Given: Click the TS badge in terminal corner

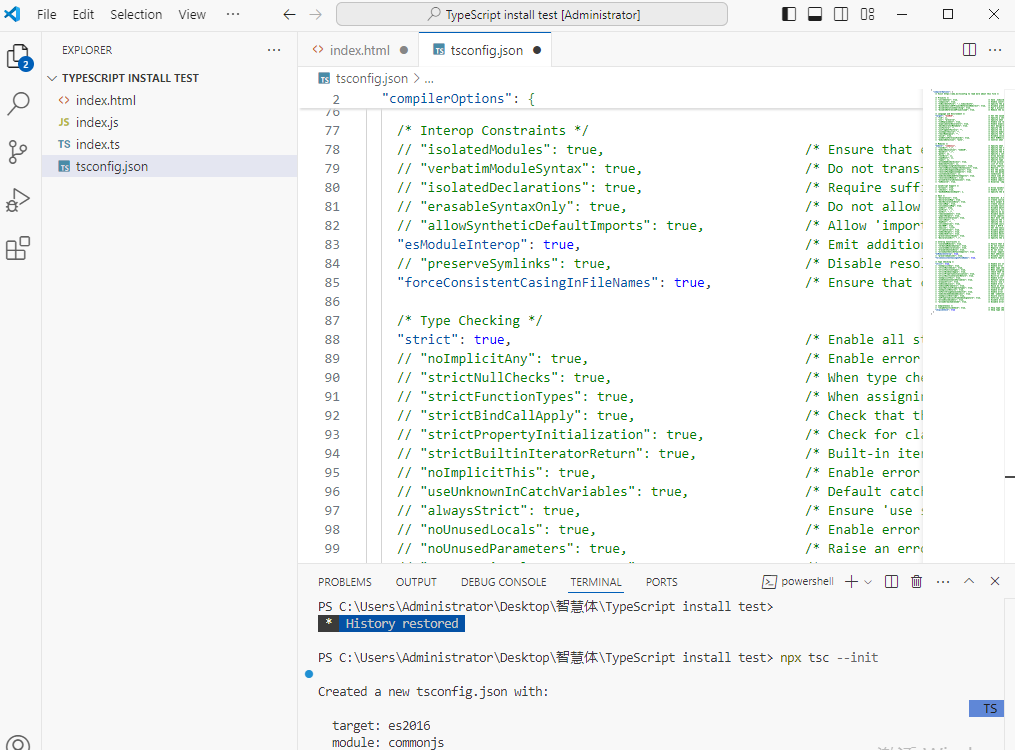Looking at the screenshot, I should pyautogui.click(x=988, y=709).
